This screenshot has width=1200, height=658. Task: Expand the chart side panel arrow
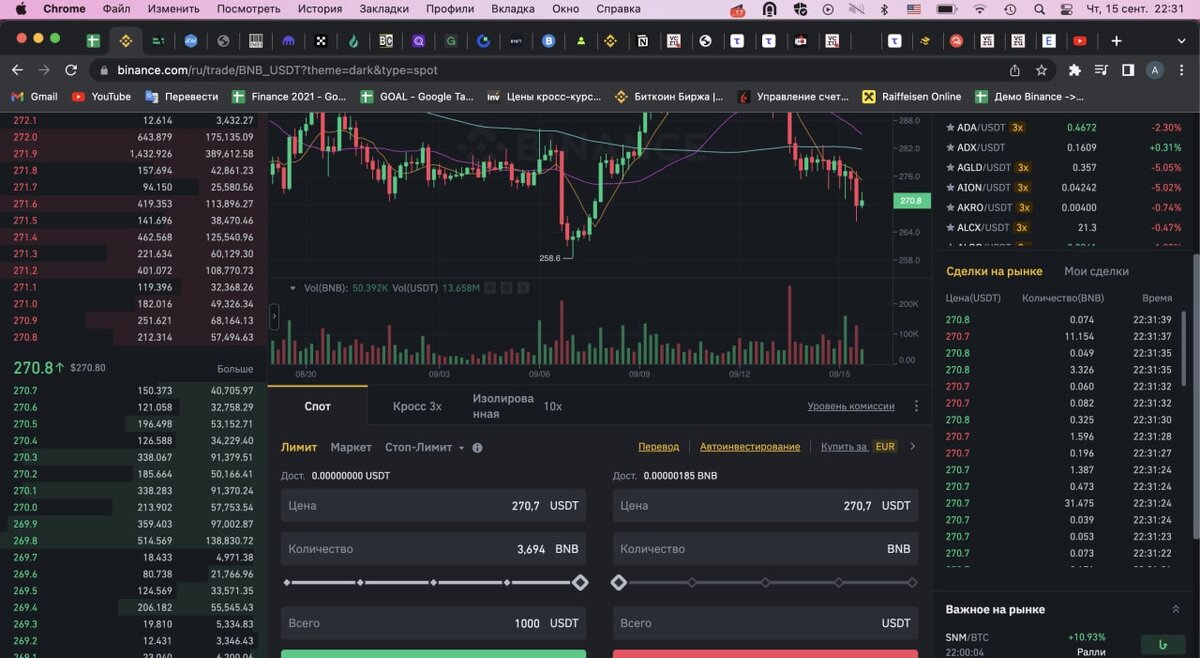(274, 316)
